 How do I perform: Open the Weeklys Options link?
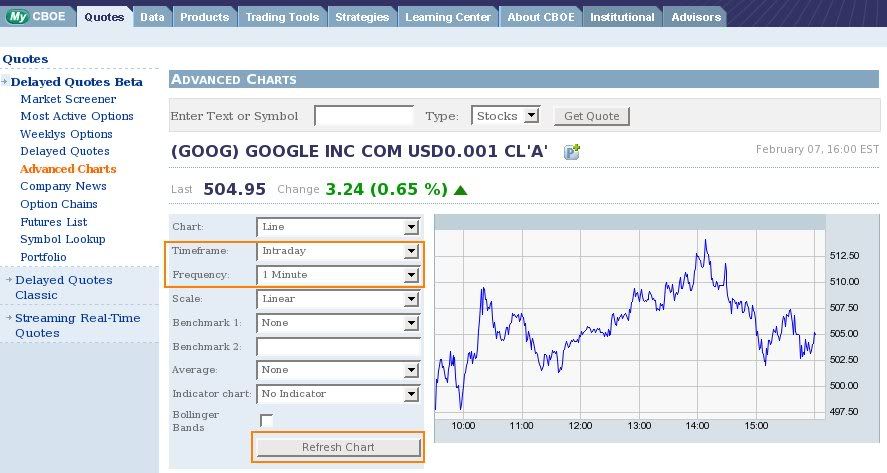tap(66, 134)
